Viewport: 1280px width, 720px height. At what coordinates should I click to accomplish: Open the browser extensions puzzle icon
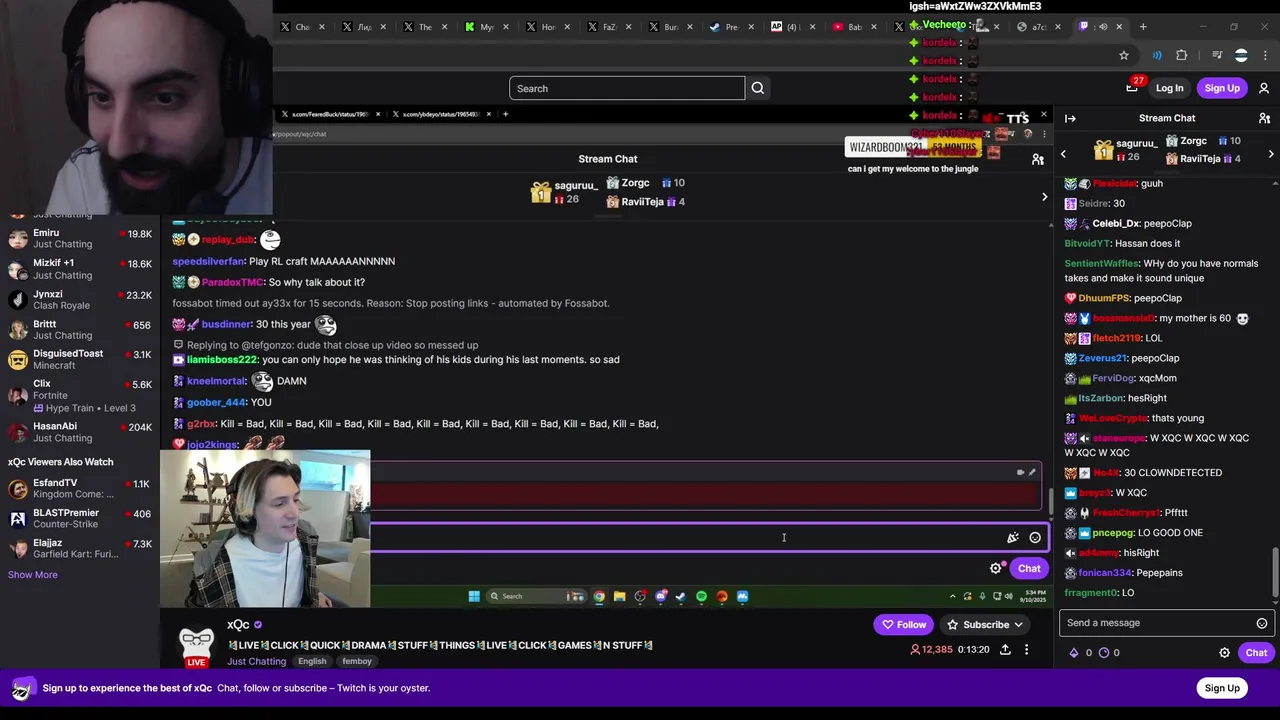(1182, 55)
